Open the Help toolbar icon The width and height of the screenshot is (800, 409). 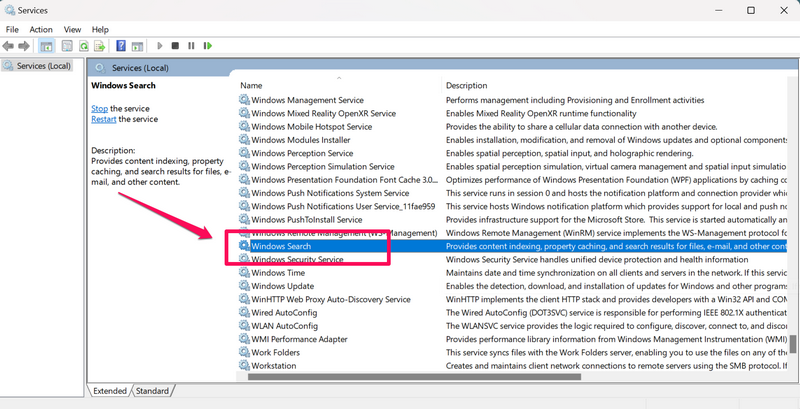(121, 46)
